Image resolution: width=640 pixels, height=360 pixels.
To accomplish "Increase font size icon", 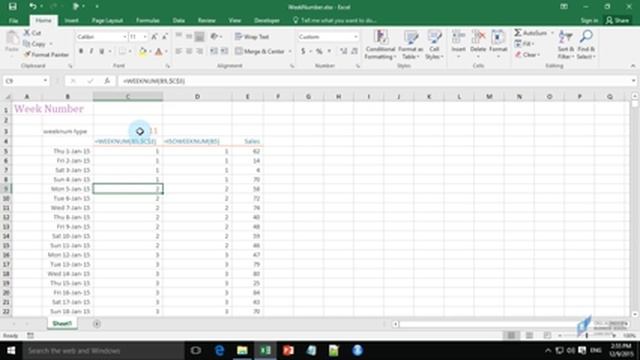I will 154,37.
